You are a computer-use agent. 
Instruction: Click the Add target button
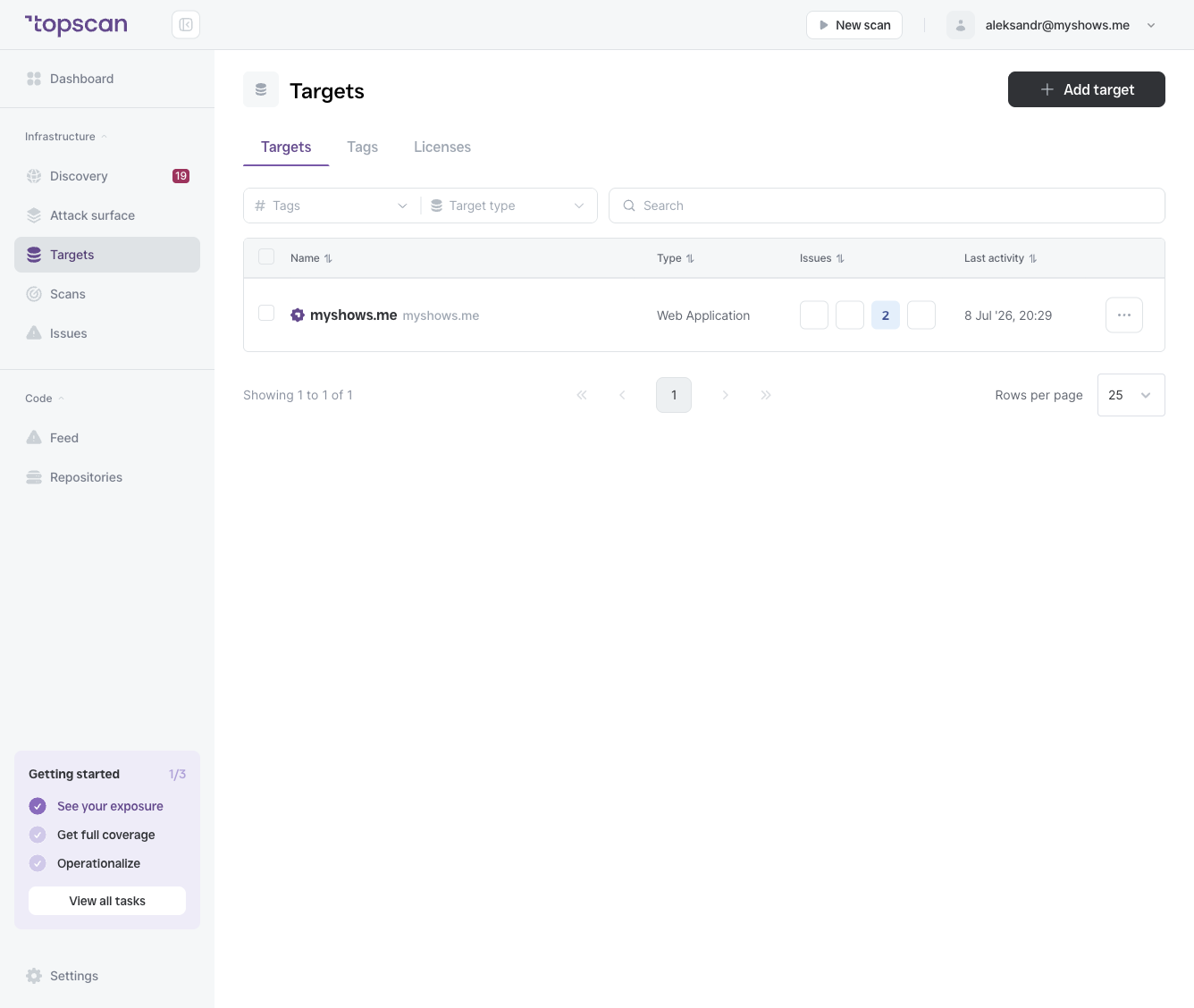point(1087,89)
